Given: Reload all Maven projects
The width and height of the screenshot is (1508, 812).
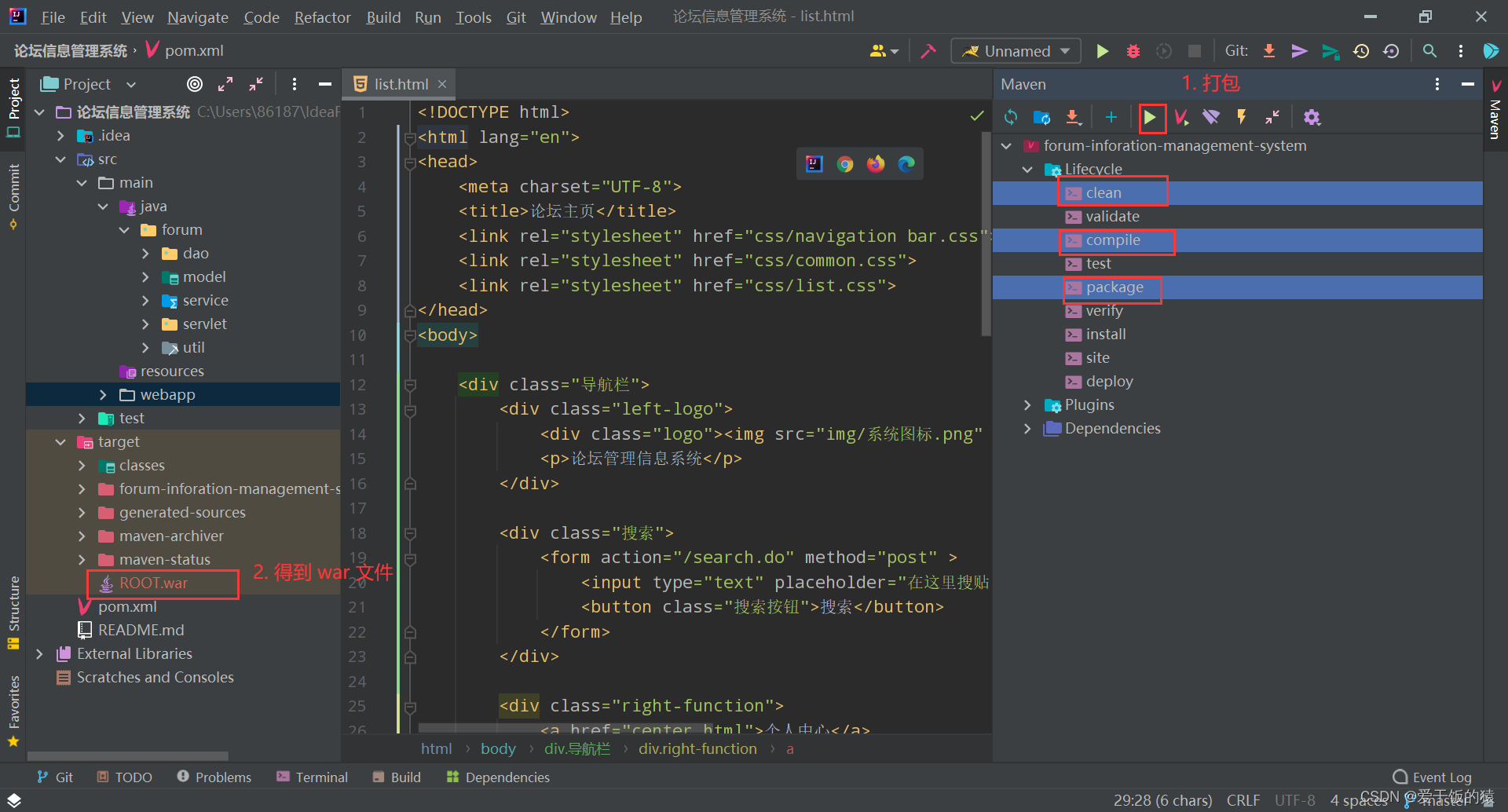Looking at the screenshot, I should click(1011, 117).
